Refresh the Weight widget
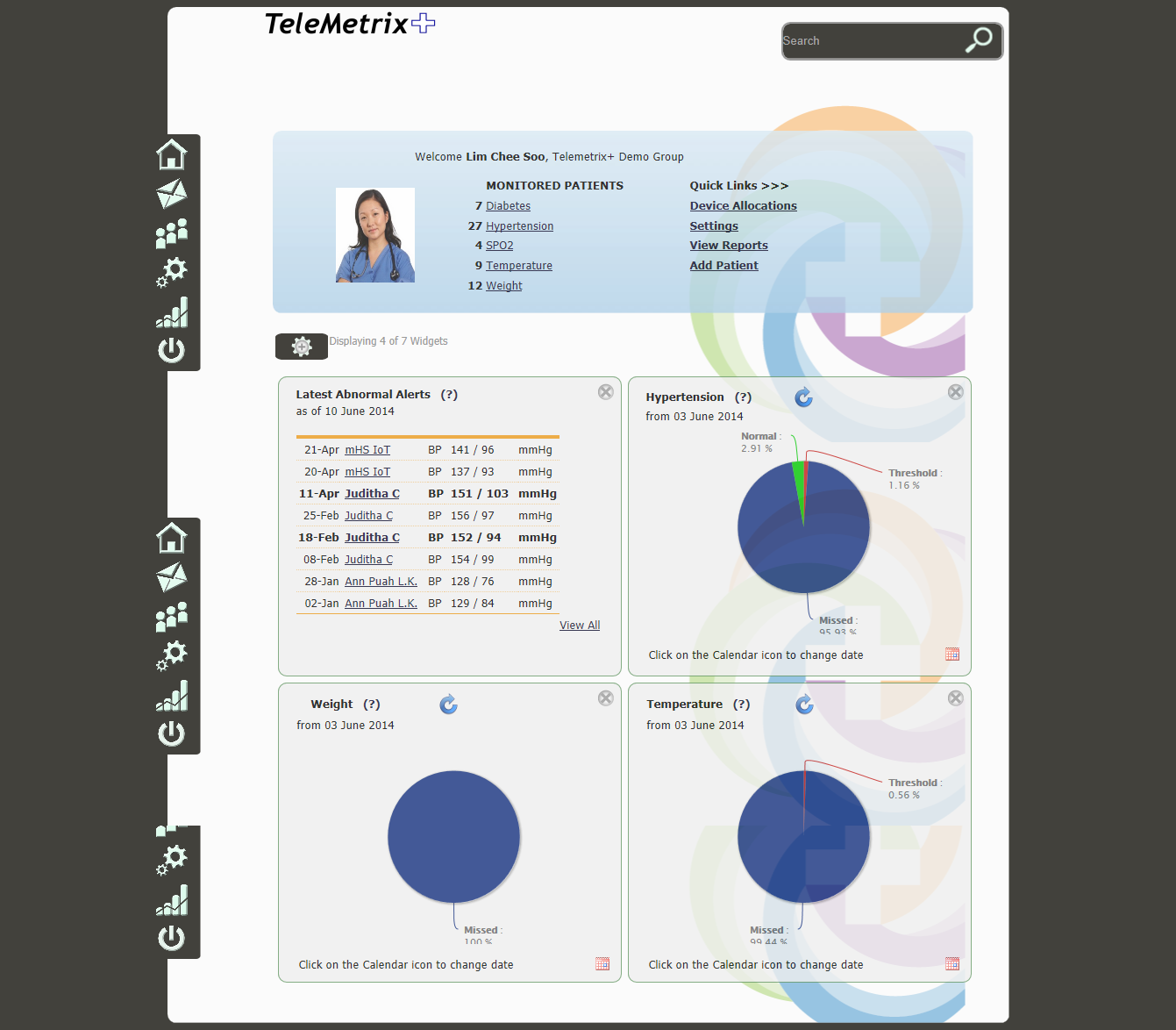The image size is (1176, 1030). pos(448,705)
